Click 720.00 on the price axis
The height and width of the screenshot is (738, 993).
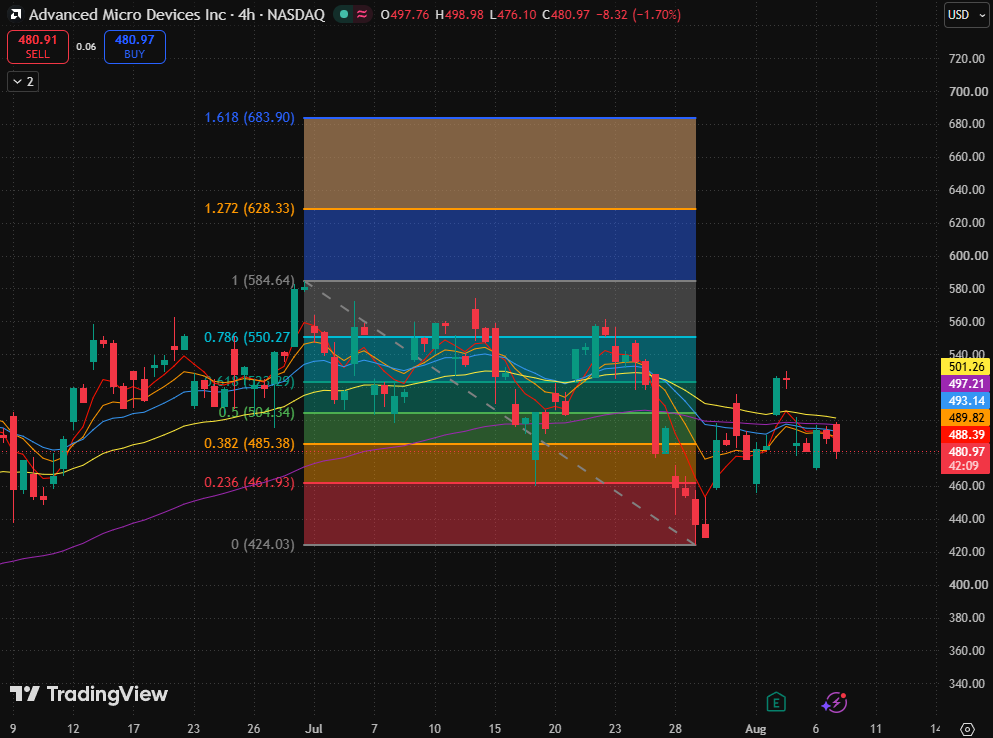click(x=967, y=58)
